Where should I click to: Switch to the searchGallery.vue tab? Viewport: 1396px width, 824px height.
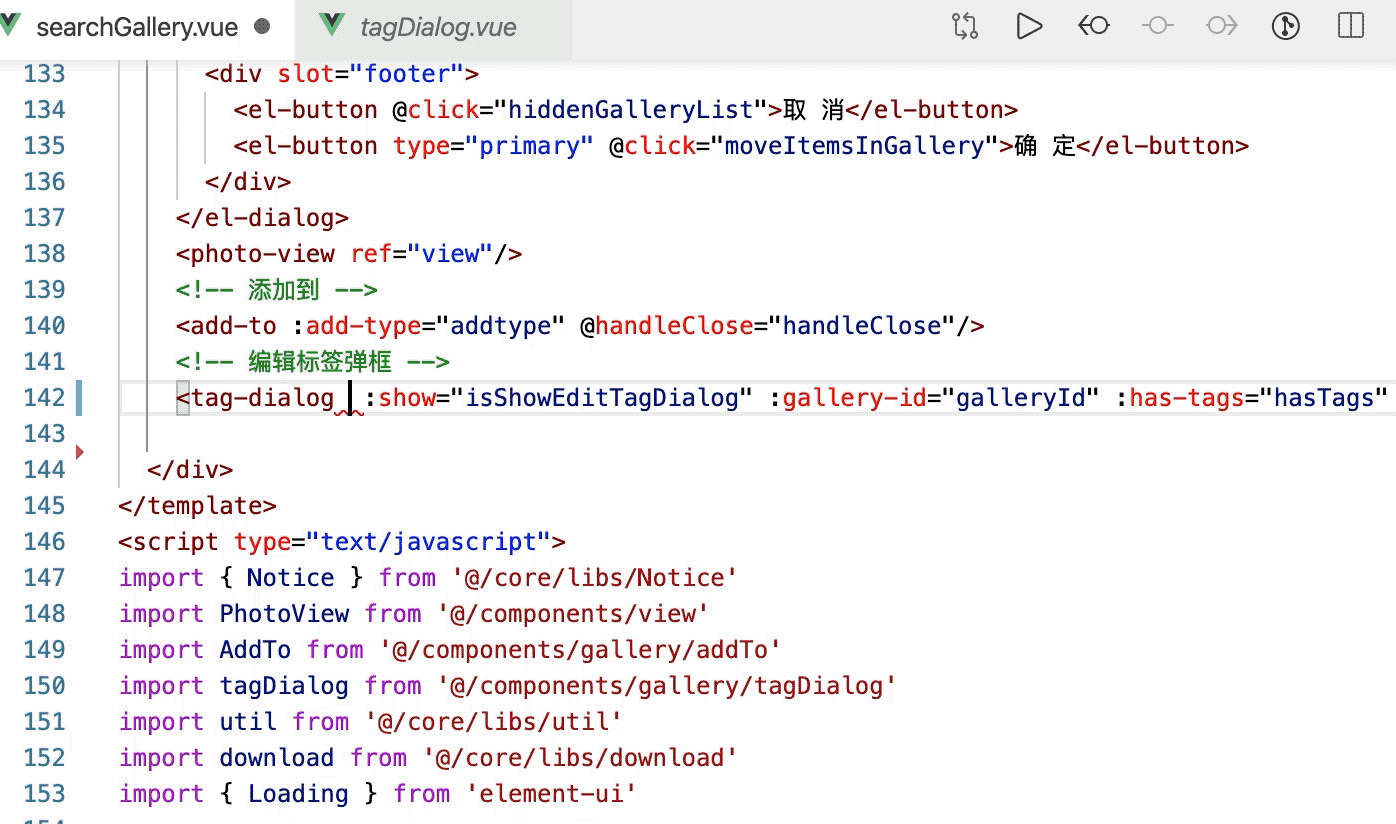coord(146,27)
